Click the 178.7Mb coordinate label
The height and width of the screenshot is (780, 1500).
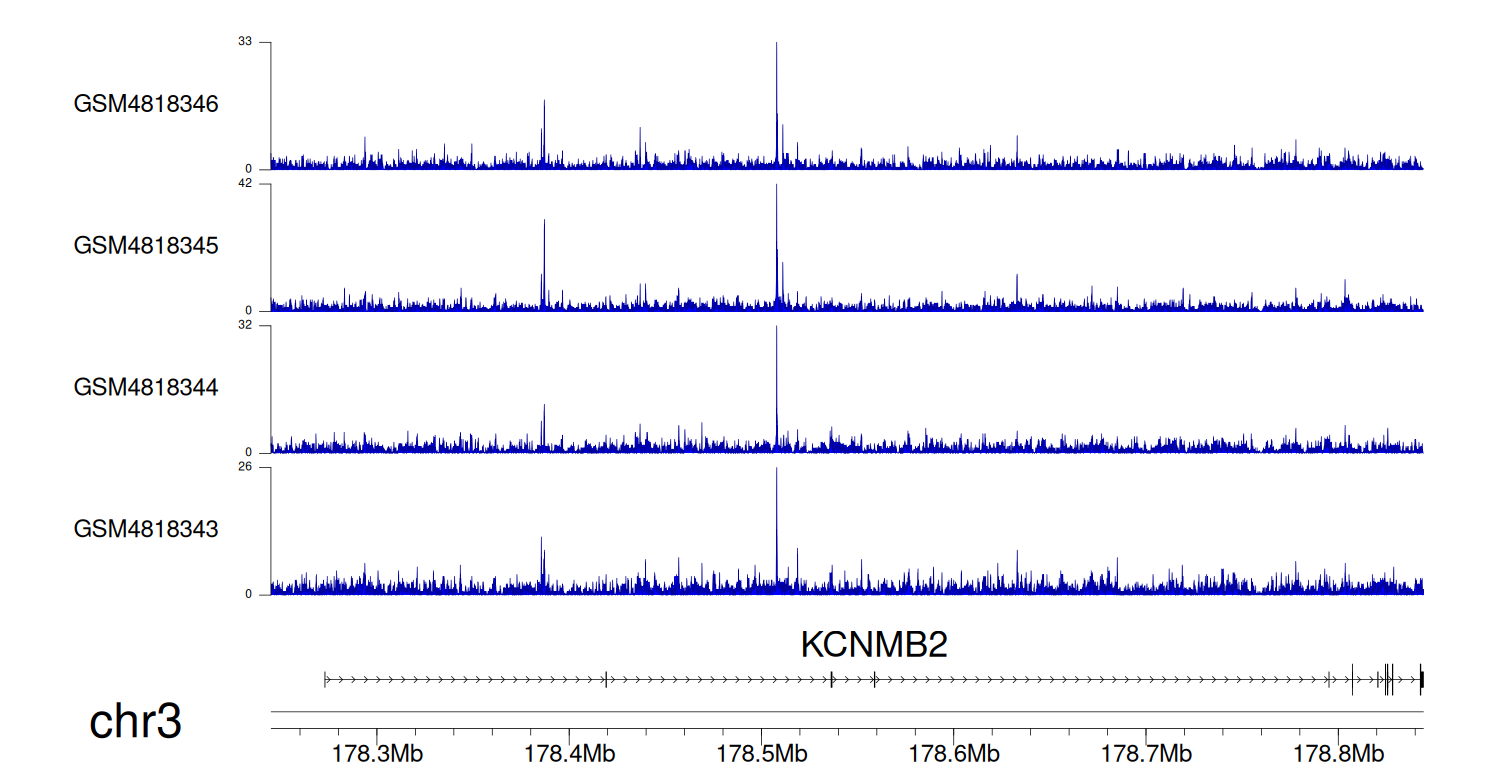point(1145,752)
